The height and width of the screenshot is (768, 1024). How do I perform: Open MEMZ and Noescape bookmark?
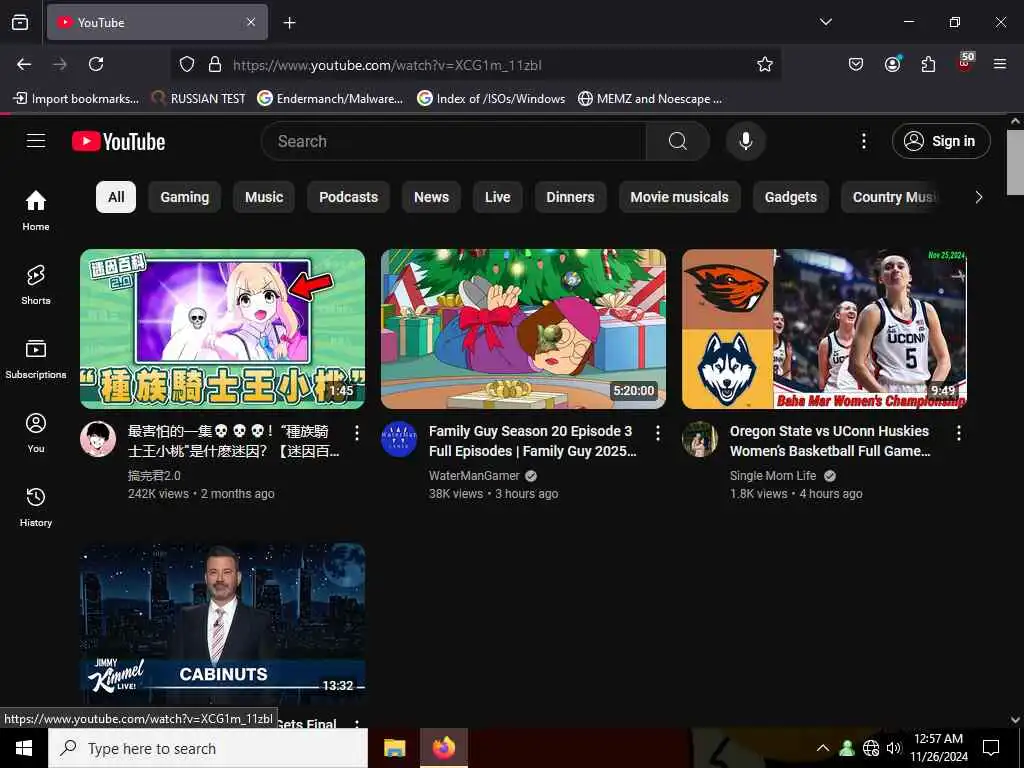click(x=650, y=99)
